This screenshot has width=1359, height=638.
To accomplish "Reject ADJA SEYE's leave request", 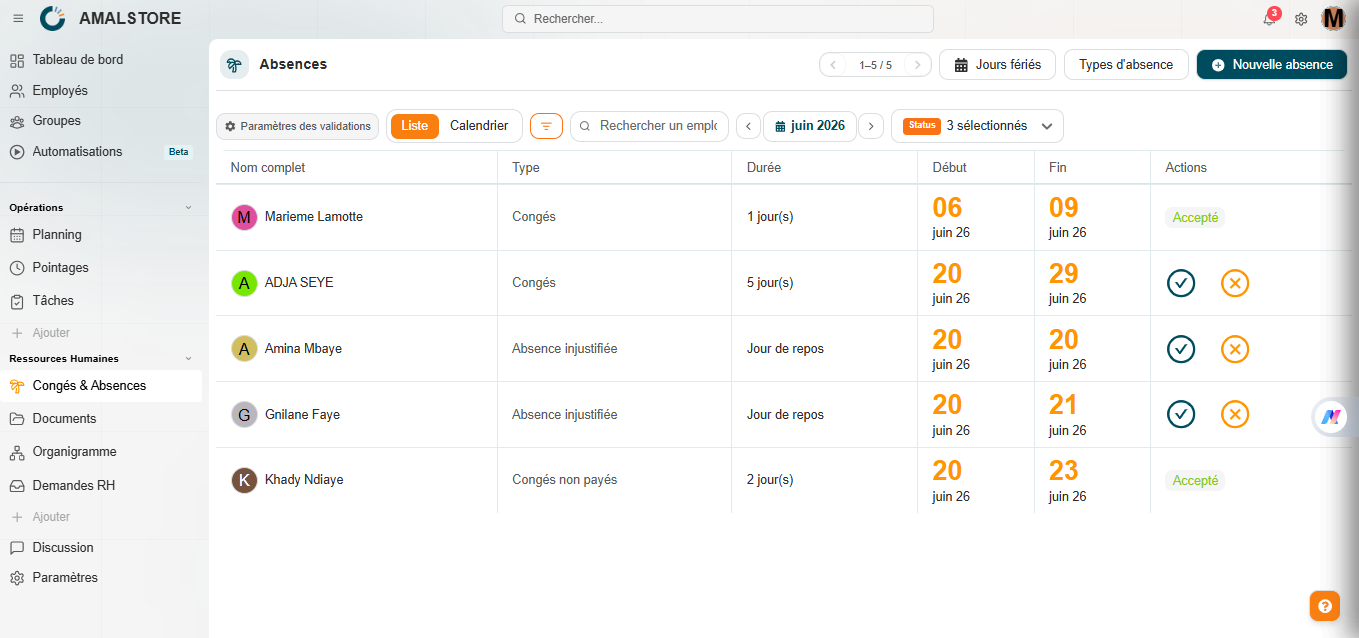I will pyautogui.click(x=1235, y=283).
